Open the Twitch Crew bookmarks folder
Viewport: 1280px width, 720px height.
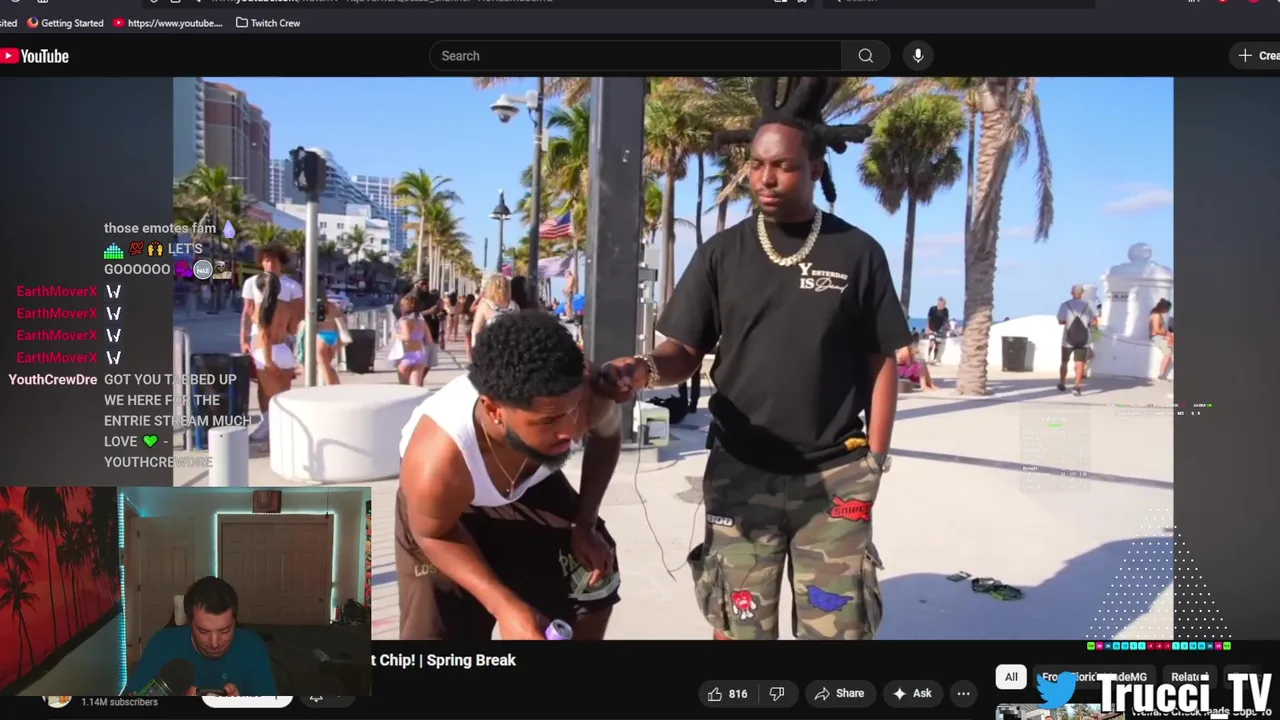268,23
